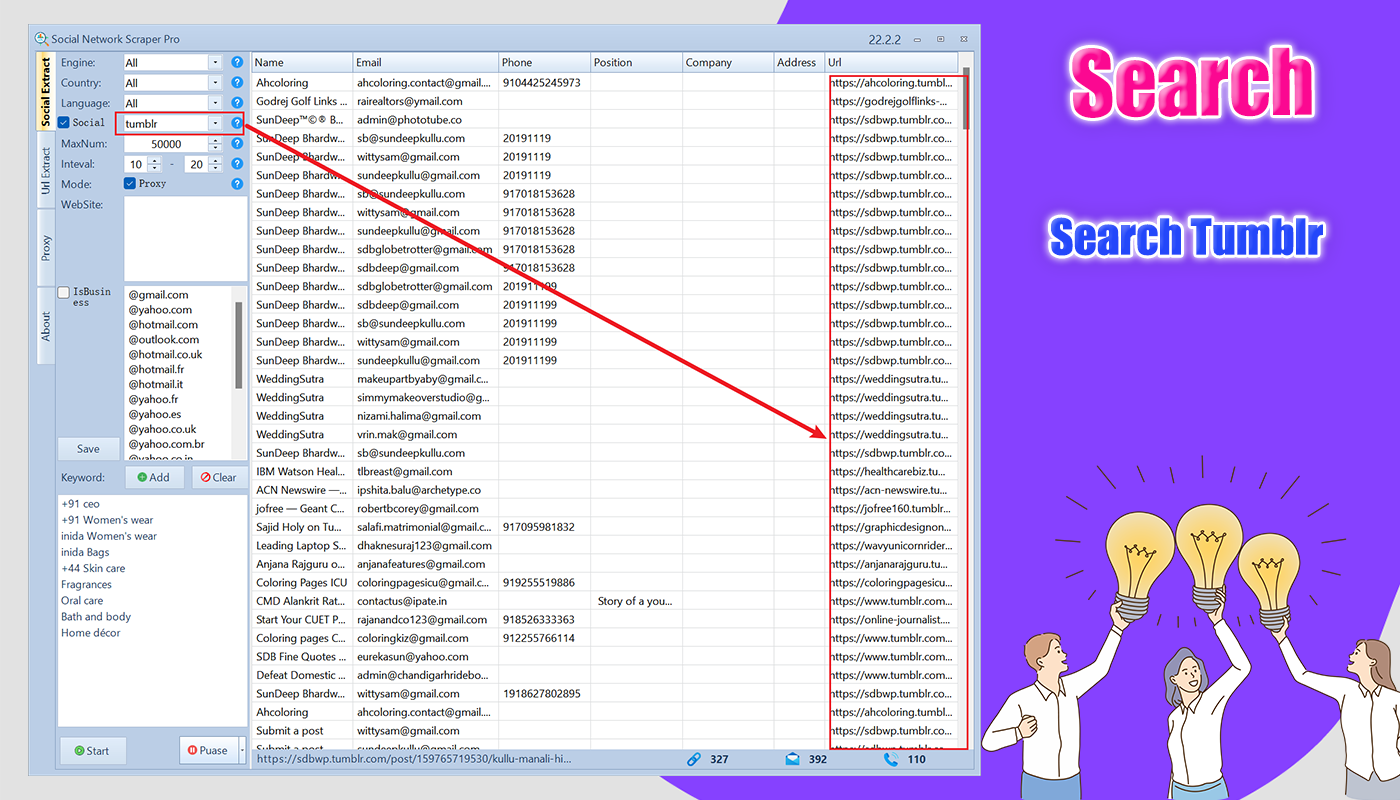The width and height of the screenshot is (1400, 800).
Task: Expand the Language dropdown
Action: coord(215,102)
